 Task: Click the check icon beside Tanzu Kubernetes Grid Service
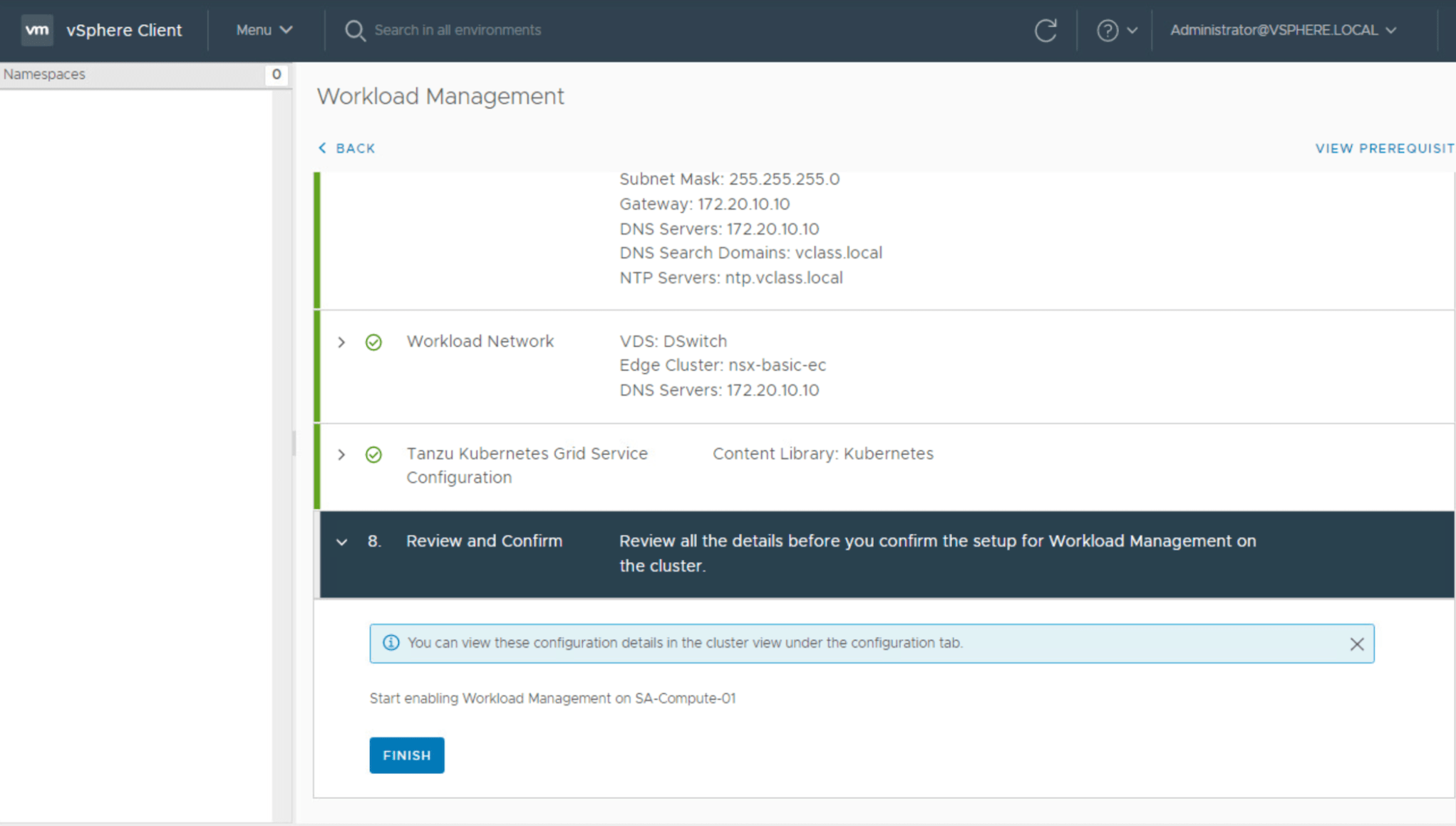point(373,455)
